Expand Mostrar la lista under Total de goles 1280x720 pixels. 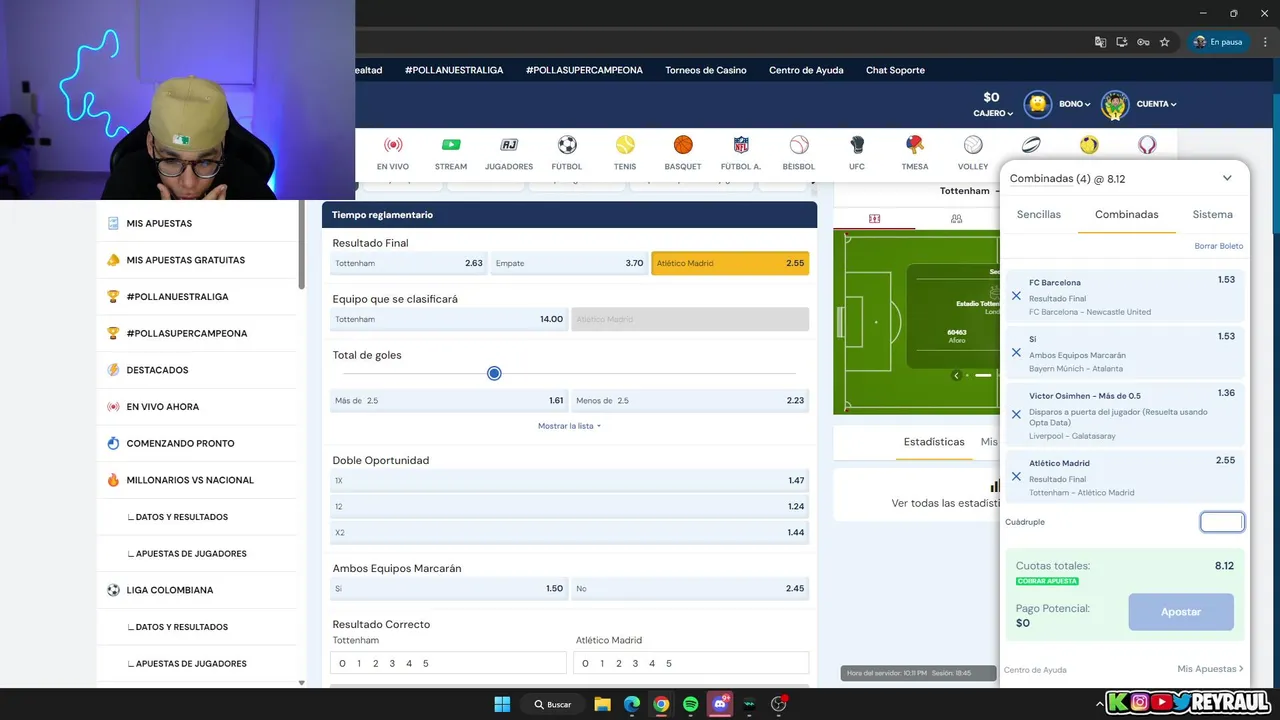coord(569,426)
